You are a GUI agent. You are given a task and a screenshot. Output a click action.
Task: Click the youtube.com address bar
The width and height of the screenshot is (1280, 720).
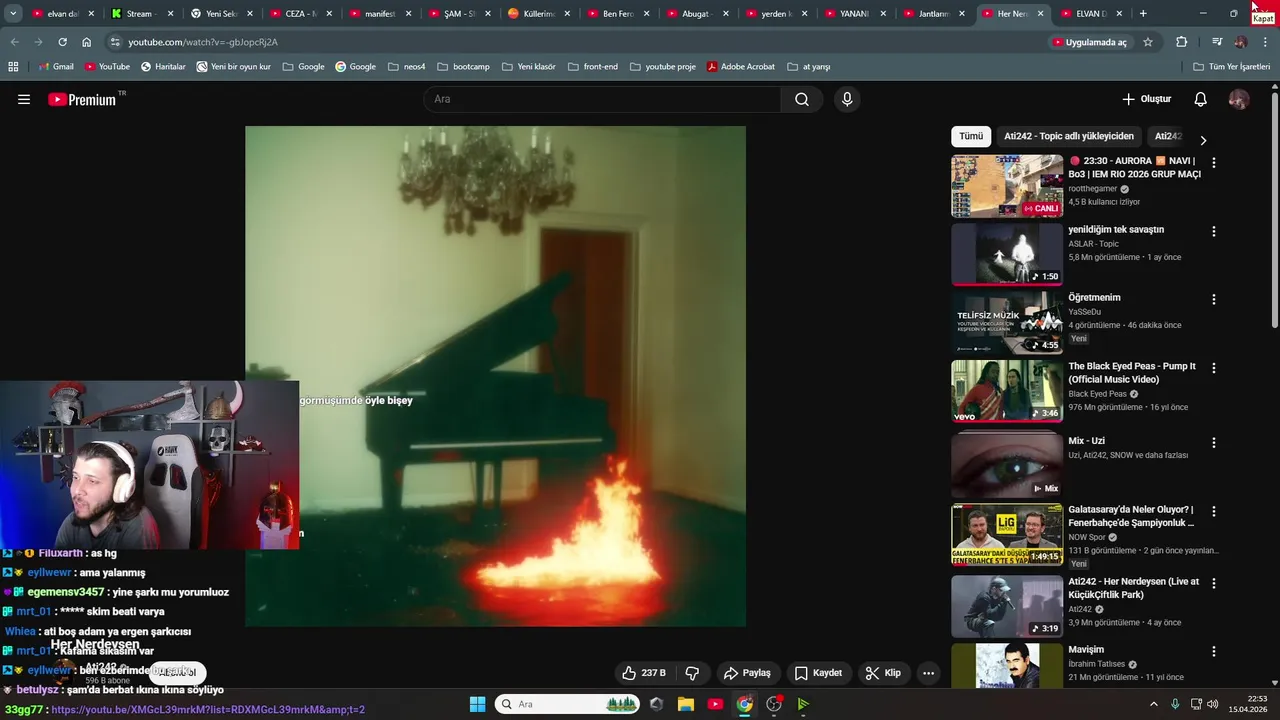click(x=570, y=42)
